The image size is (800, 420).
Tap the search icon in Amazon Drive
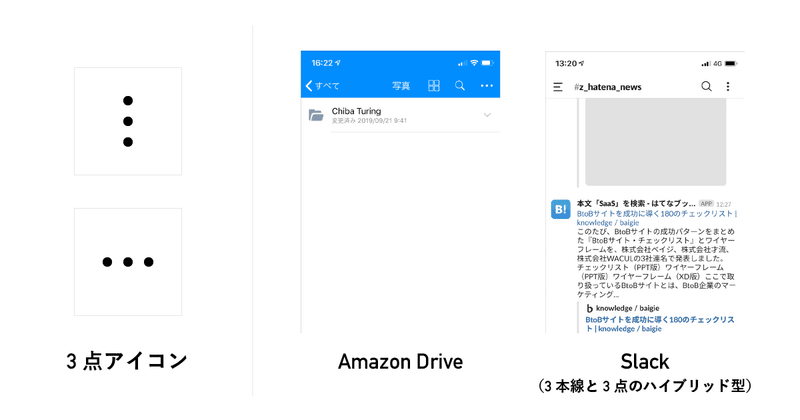click(460, 86)
